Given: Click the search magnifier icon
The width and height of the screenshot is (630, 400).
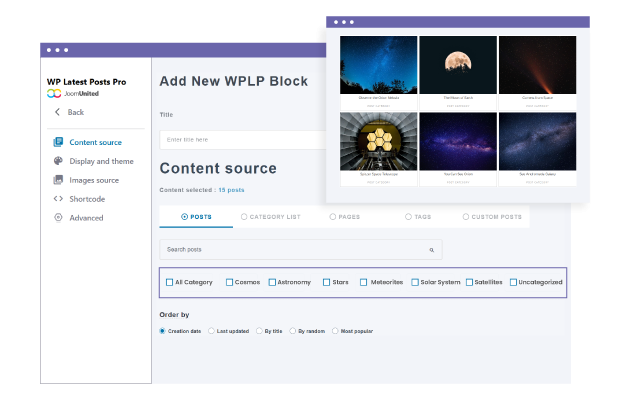Looking at the screenshot, I should [x=431, y=250].
